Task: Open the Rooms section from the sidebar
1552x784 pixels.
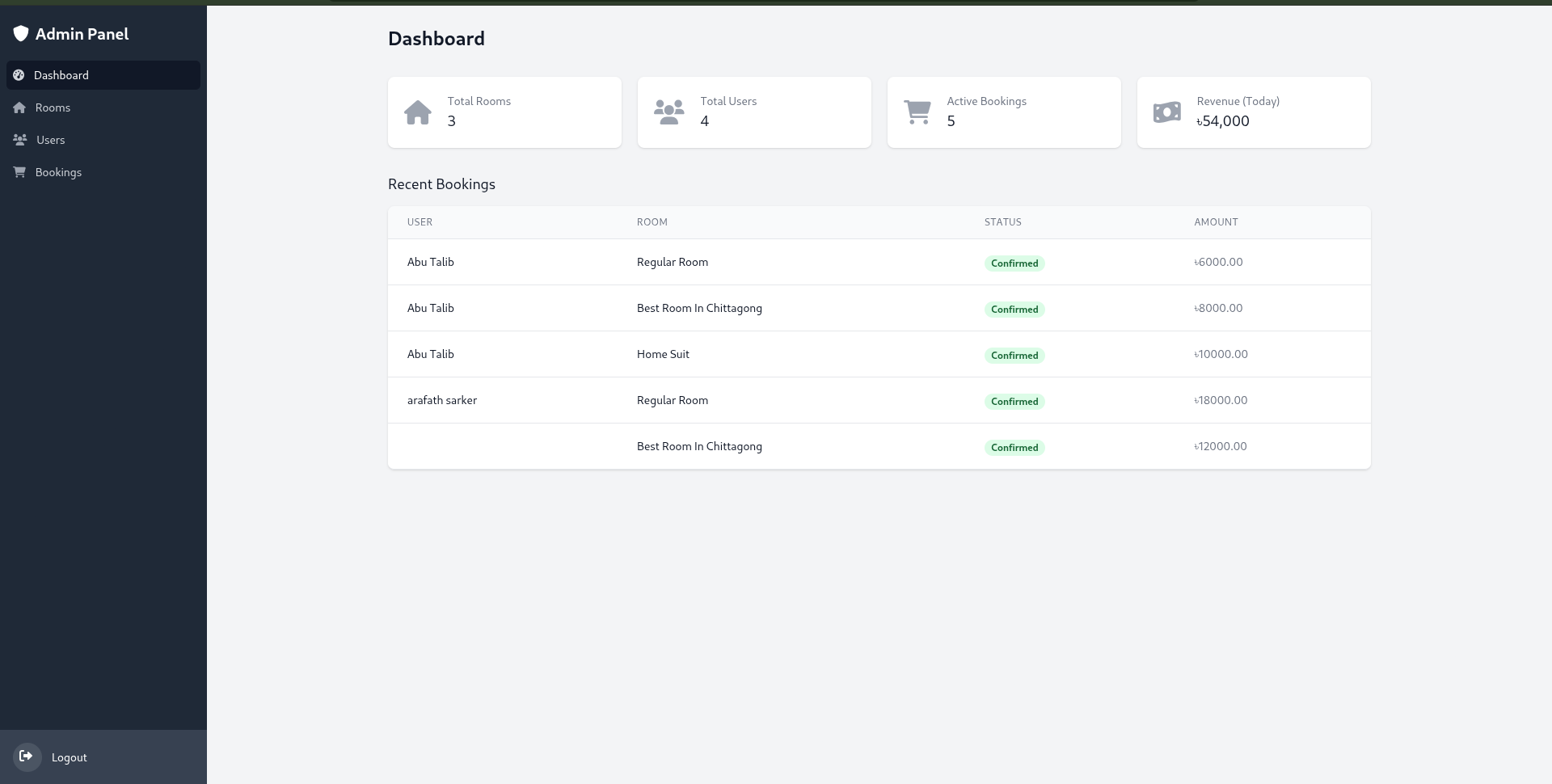Action: point(53,107)
